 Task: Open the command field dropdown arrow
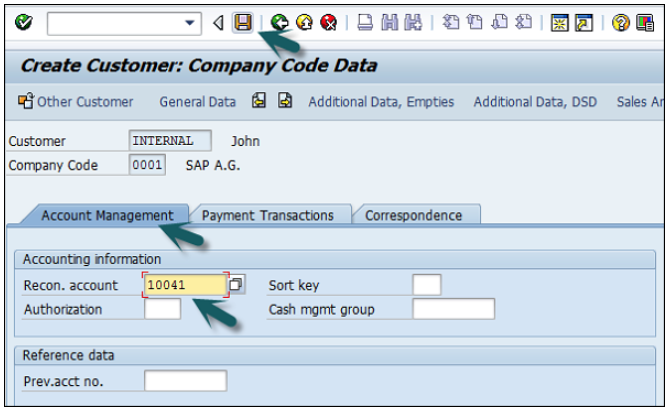190,22
